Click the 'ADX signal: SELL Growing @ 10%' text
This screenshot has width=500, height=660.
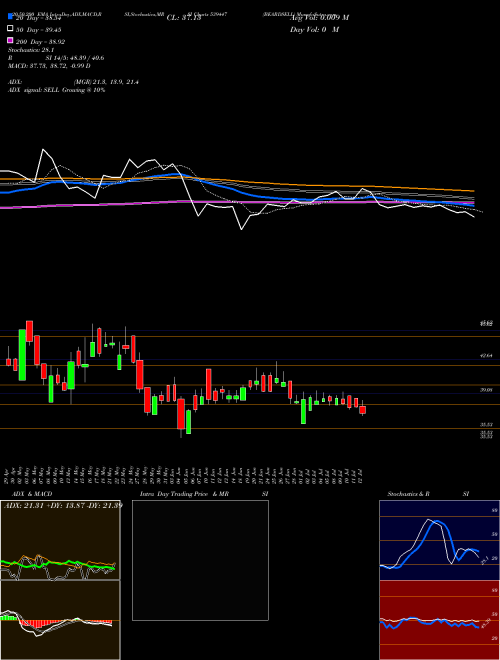[56, 90]
